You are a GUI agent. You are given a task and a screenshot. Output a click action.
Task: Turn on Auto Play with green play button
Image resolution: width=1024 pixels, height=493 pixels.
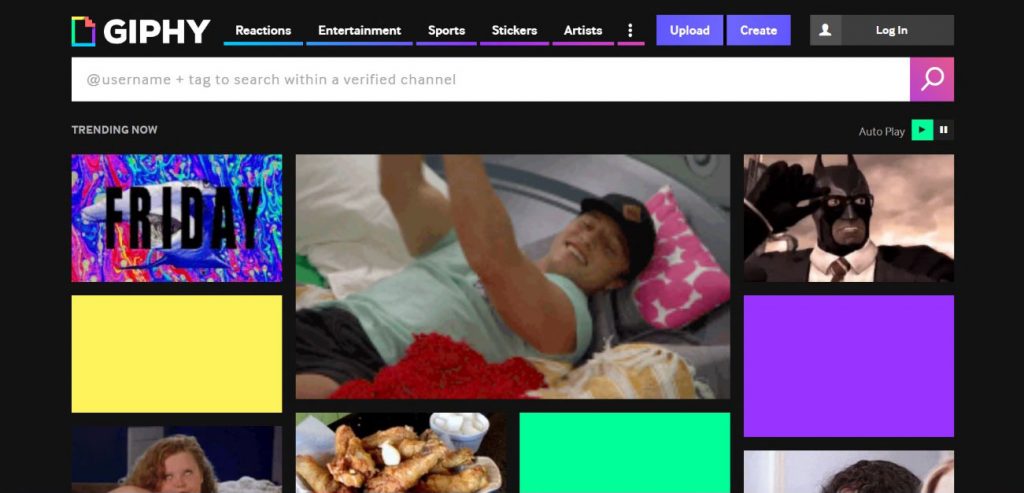(x=922, y=130)
